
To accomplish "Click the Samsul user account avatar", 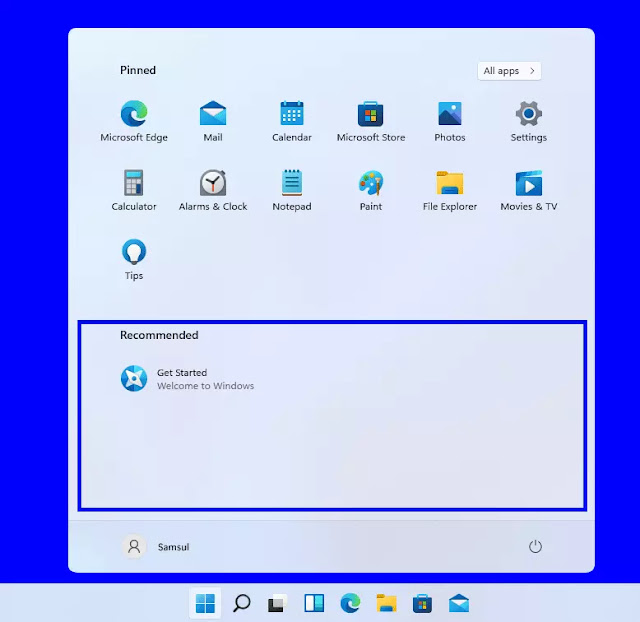I will [x=134, y=546].
